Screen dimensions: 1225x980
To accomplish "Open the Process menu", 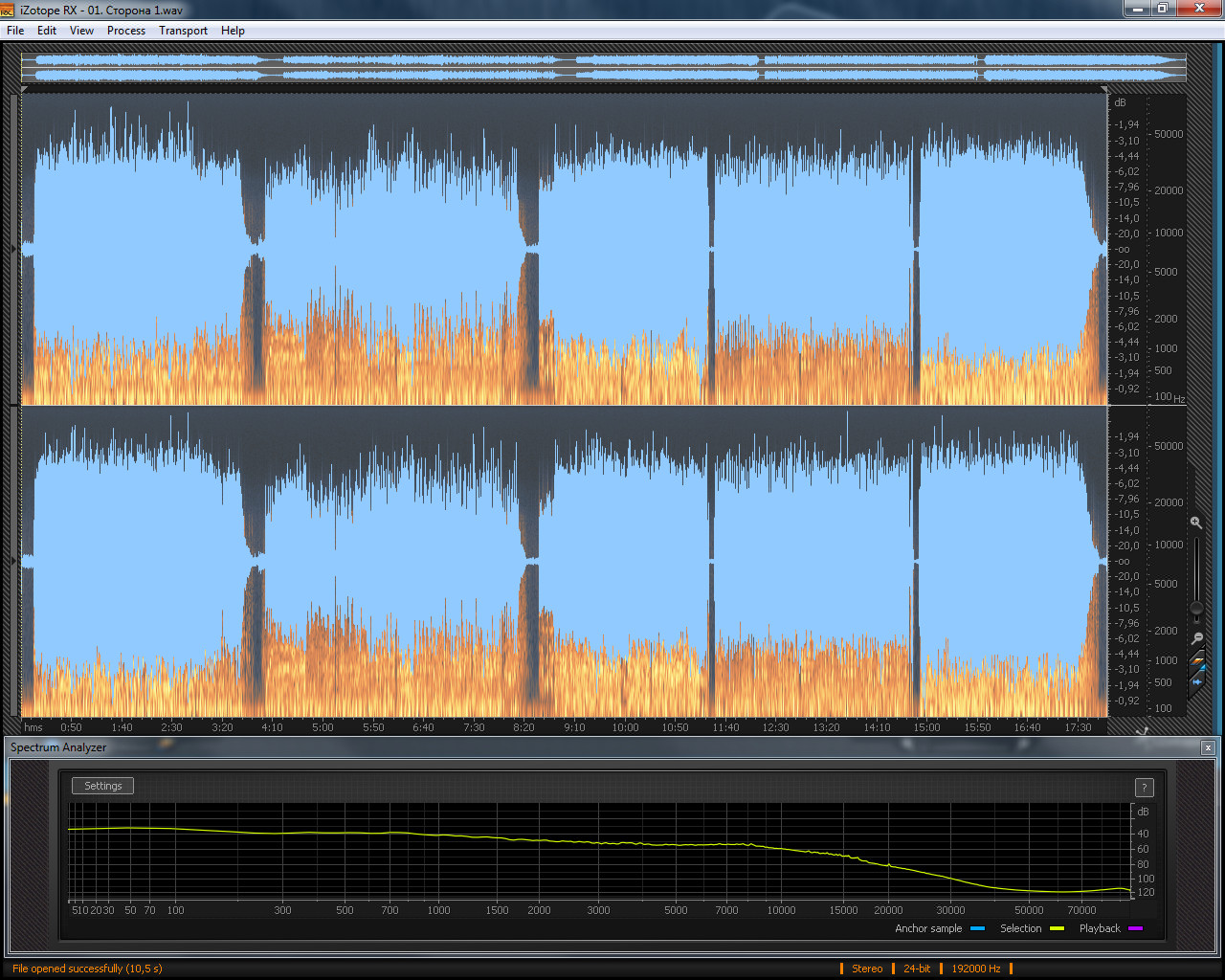I will (126, 31).
